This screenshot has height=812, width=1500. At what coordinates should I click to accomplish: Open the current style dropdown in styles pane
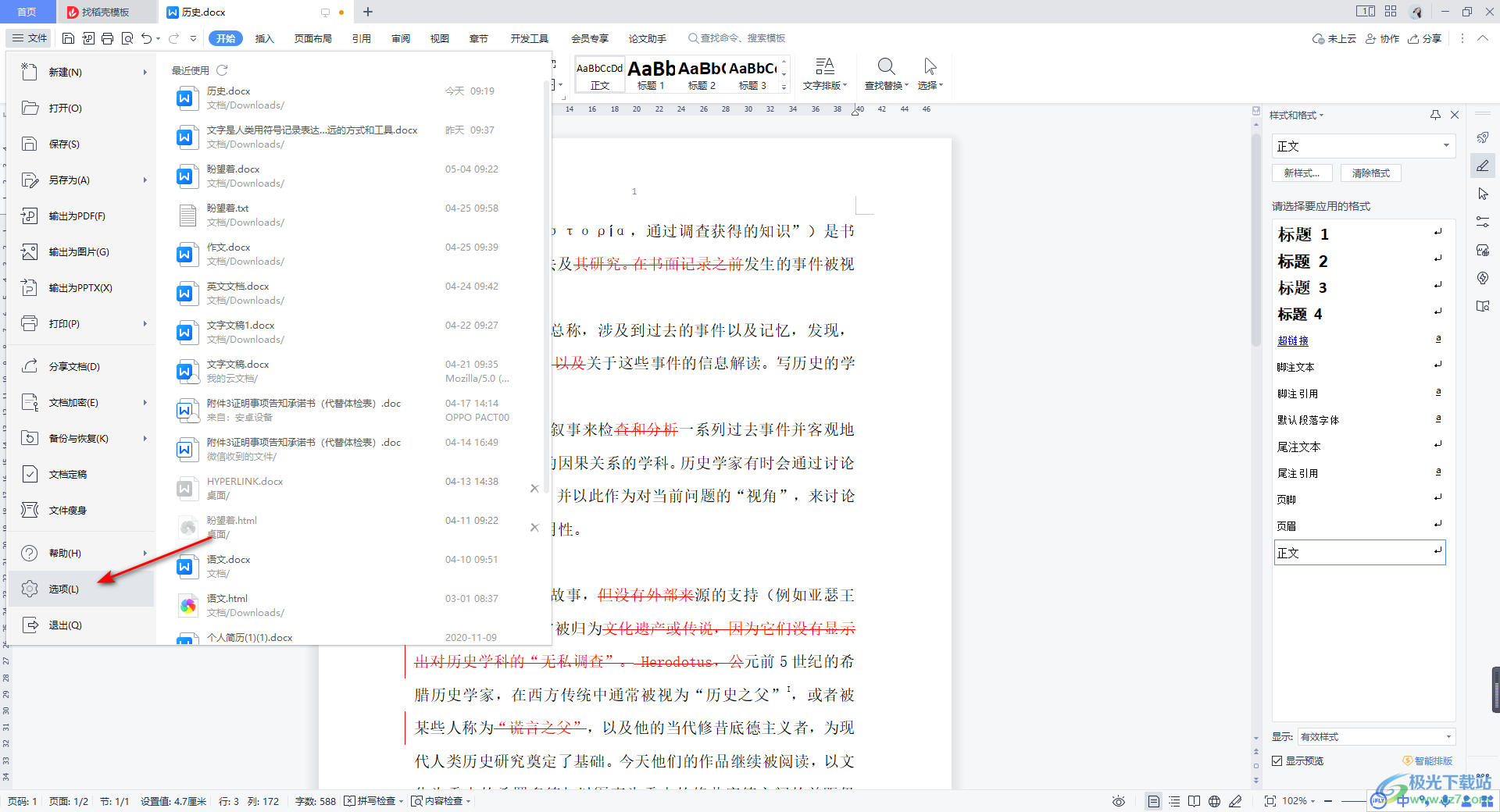[1446, 146]
